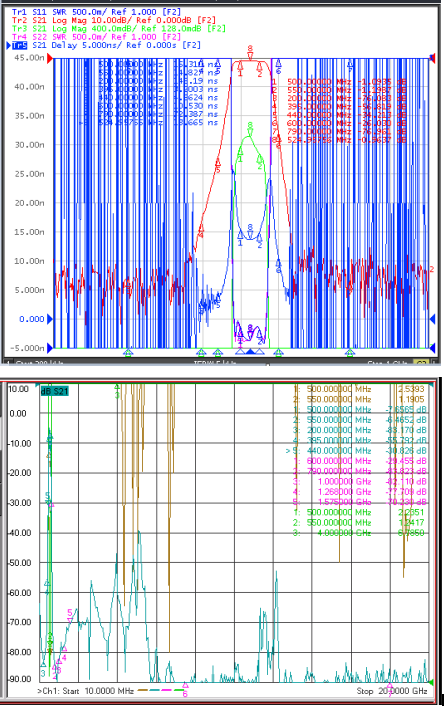
Task: Click the trace color legend next to Ch1 Start
Action: (161, 690)
